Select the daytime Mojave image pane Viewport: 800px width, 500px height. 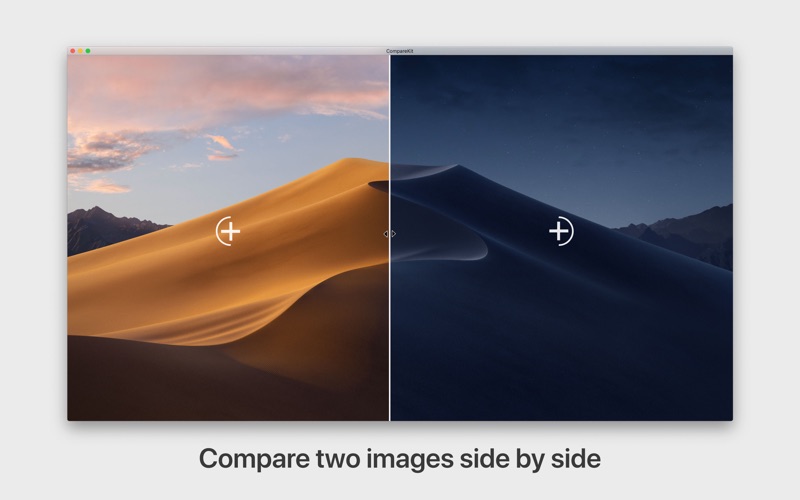[228, 238]
